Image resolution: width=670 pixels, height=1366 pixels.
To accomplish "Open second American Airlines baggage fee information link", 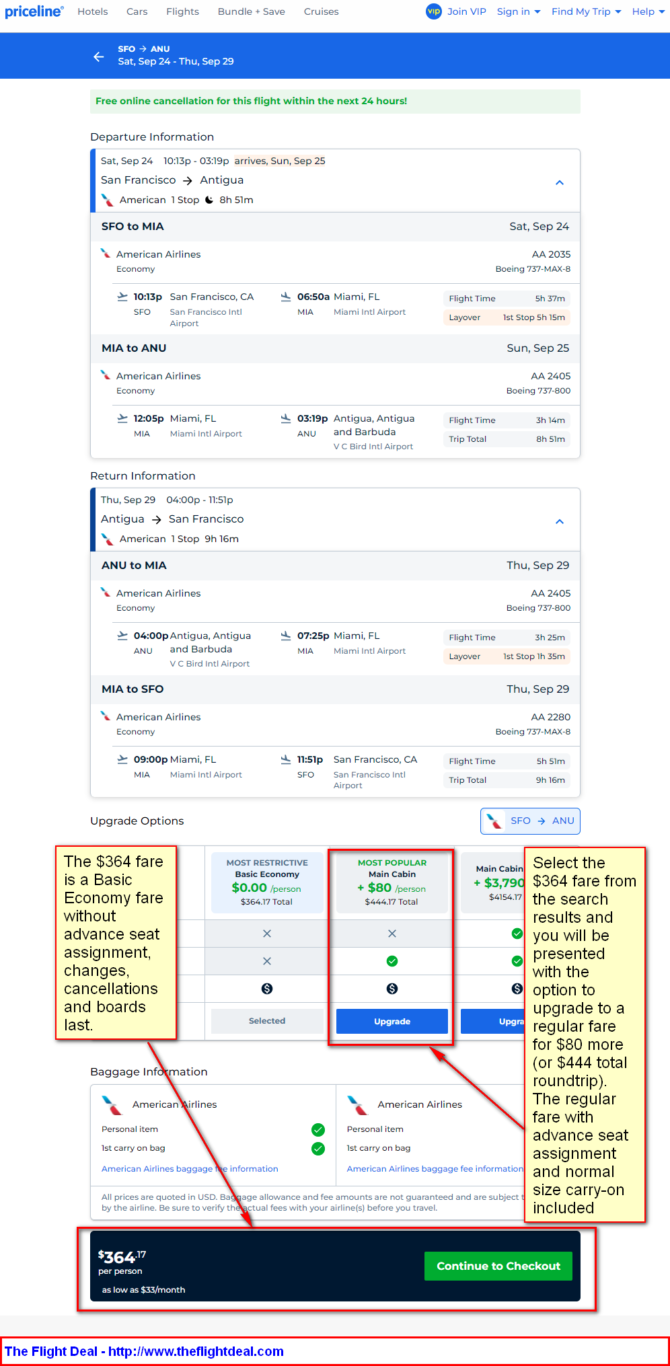I will (x=435, y=1169).
